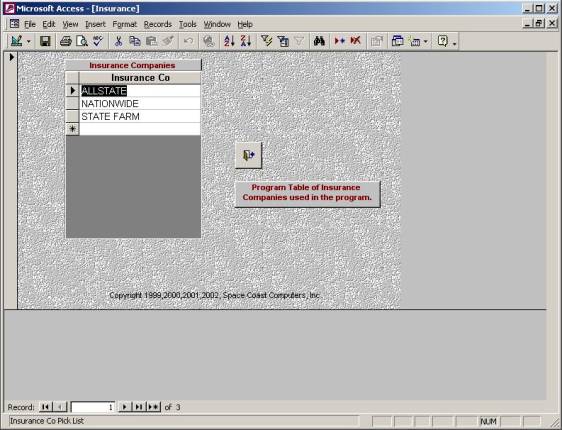Select the NATIONWIDE cell

pos(140,104)
